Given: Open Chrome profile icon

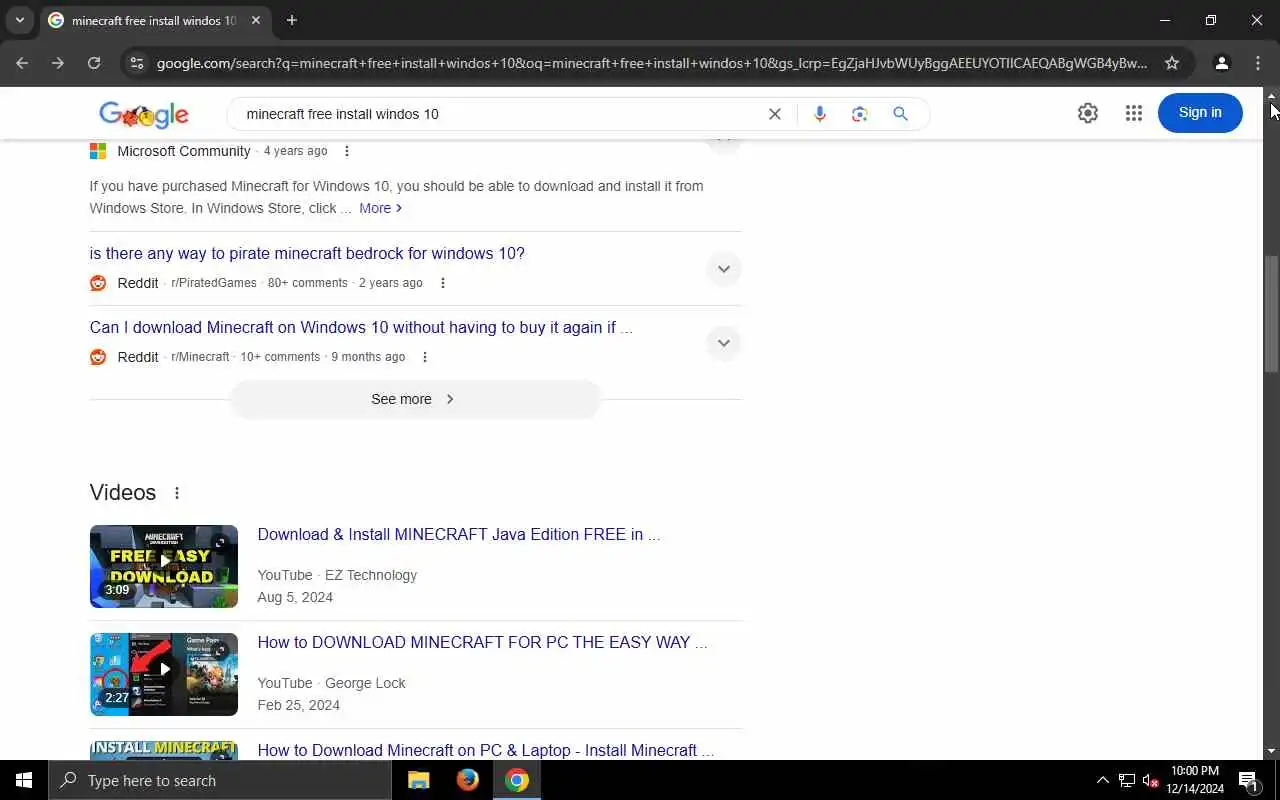Looking at the screenshot, I should [1221, 63].
